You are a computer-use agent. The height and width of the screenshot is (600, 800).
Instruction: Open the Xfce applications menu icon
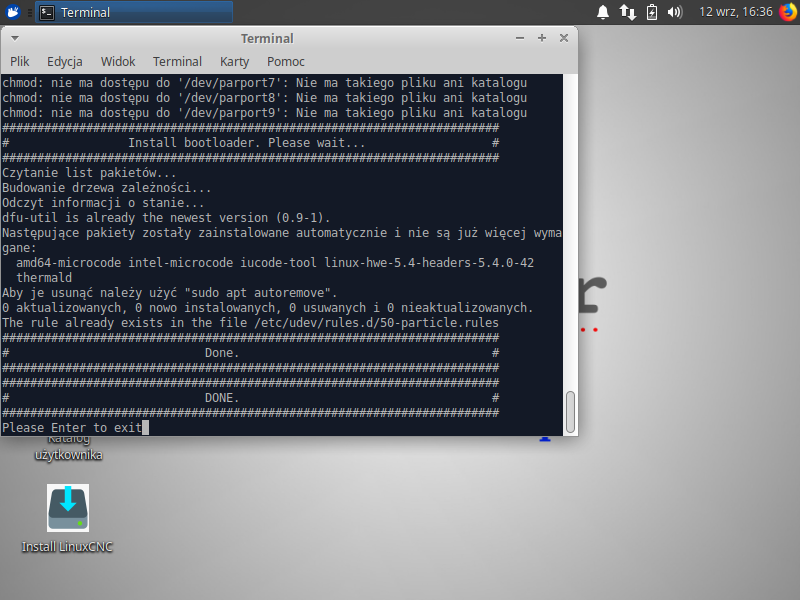click(x=13, y=12)
